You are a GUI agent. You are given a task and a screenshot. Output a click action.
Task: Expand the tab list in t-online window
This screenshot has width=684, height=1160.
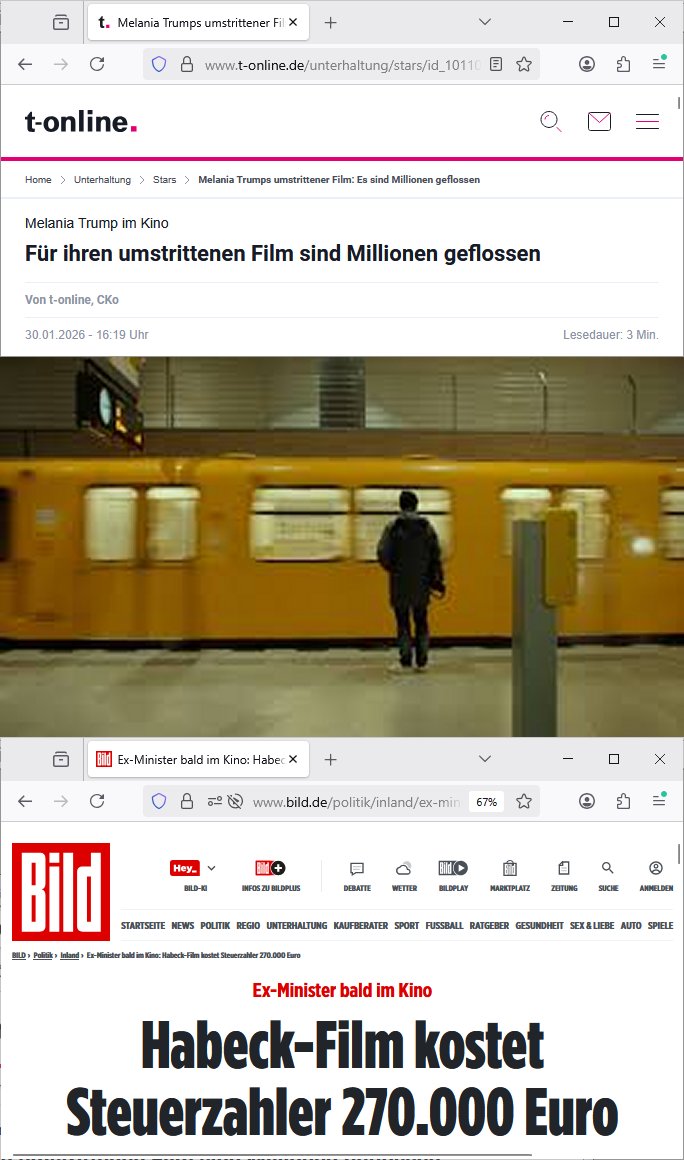tap(485, 22)
